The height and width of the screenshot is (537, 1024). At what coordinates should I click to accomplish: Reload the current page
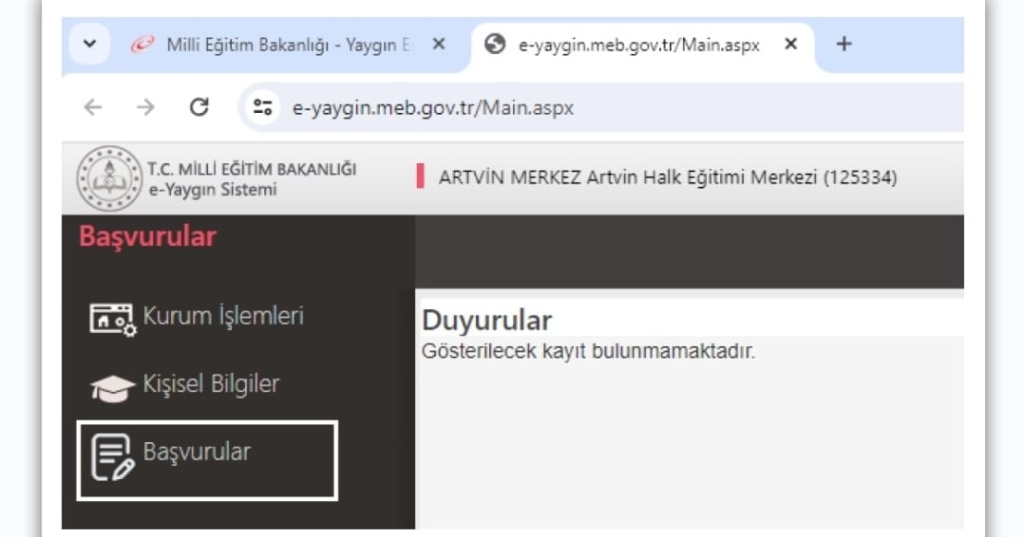point(199,108)
